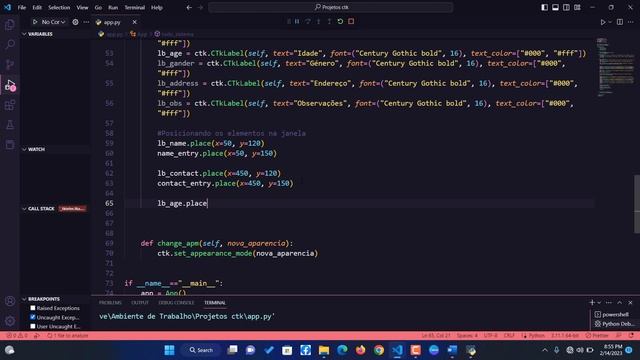
Task: Open the Help menu
Action: [x=157, y=7]
